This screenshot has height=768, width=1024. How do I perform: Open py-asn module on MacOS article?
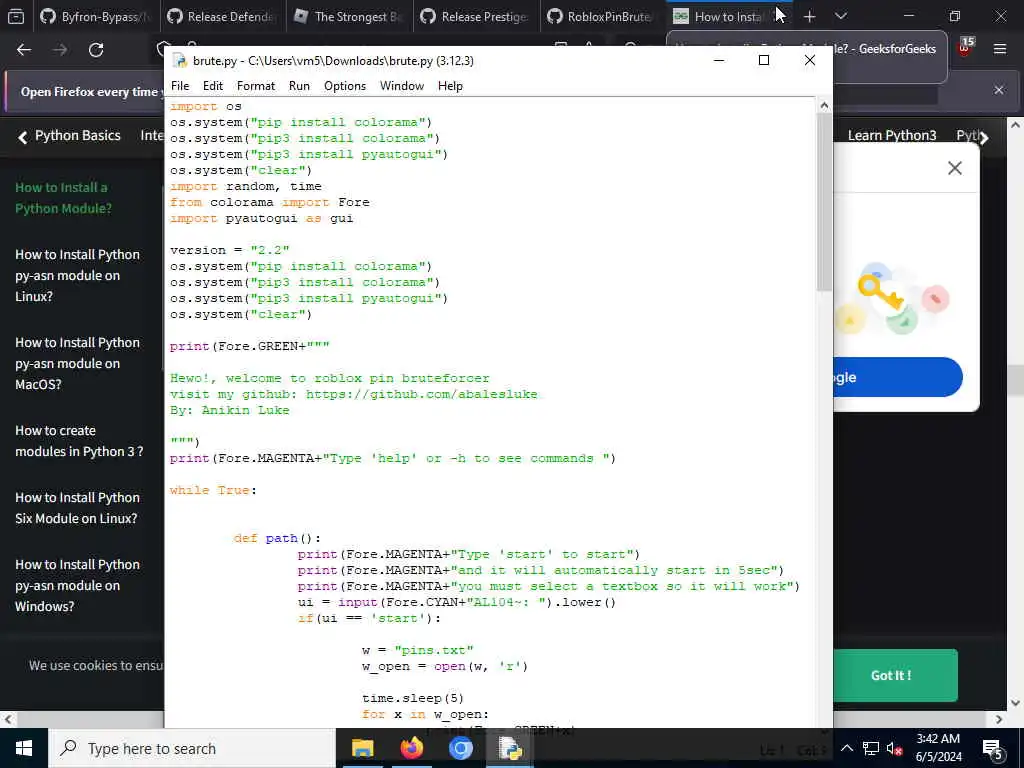point(77,363)
